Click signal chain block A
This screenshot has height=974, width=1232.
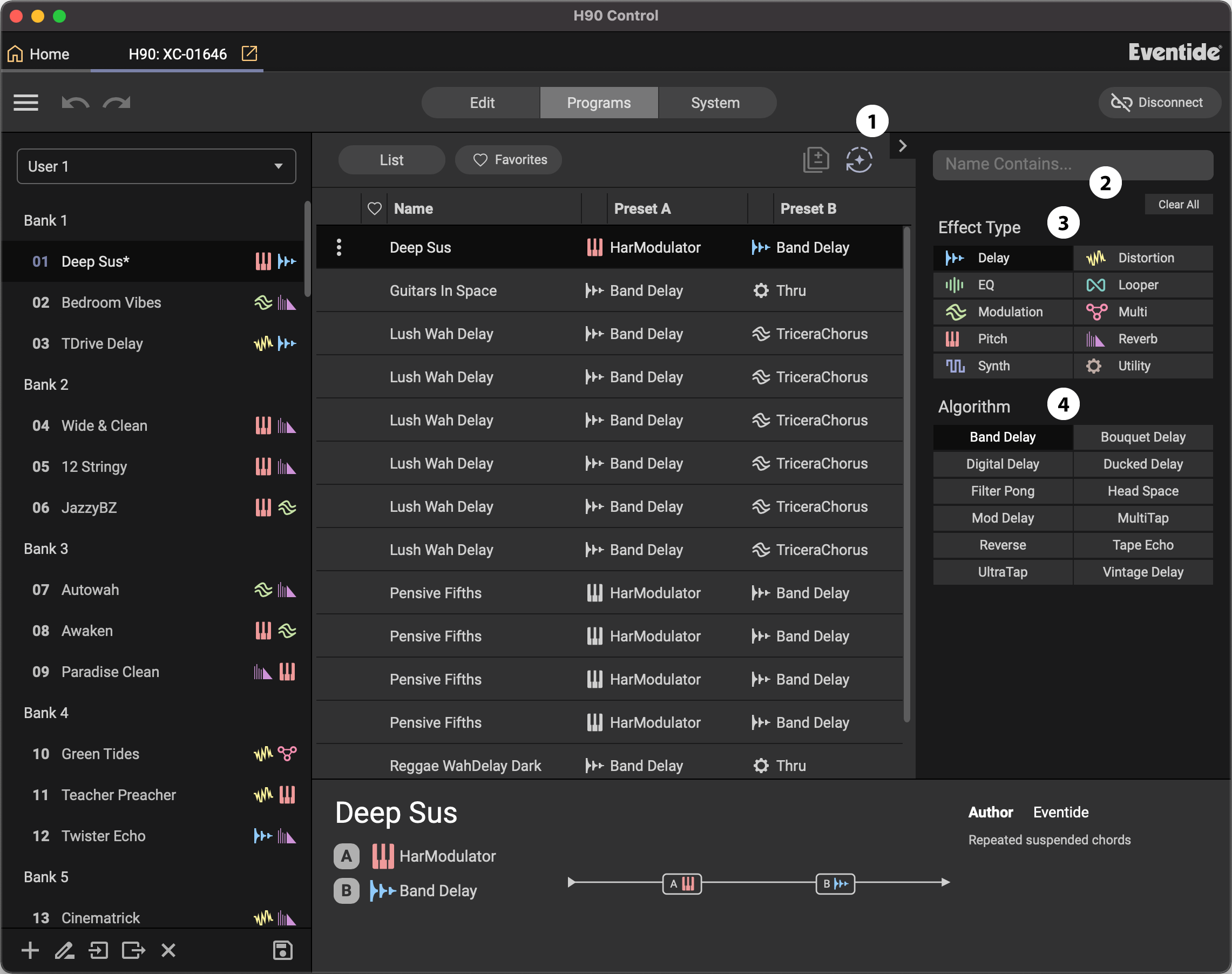coord(682,884)
